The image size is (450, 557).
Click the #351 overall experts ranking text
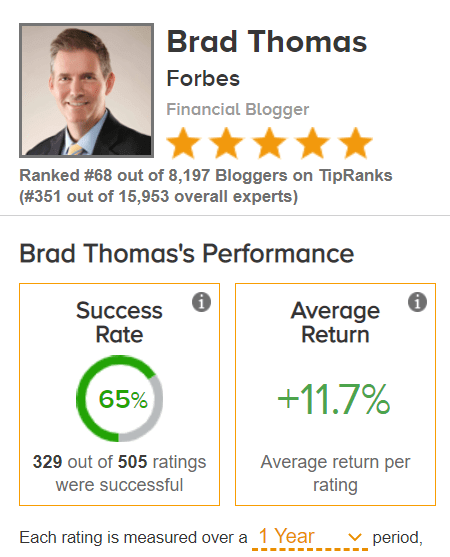pyautogui.click(x=158, y=196)
